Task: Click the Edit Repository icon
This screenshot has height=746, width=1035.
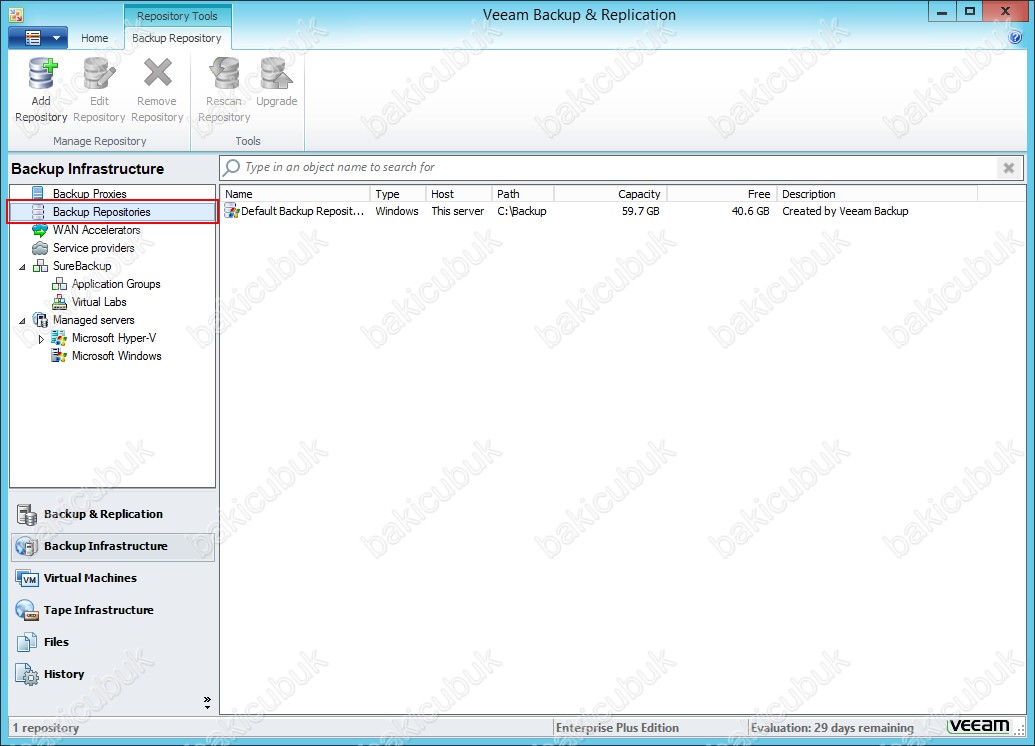Action: tap(100, 73)
